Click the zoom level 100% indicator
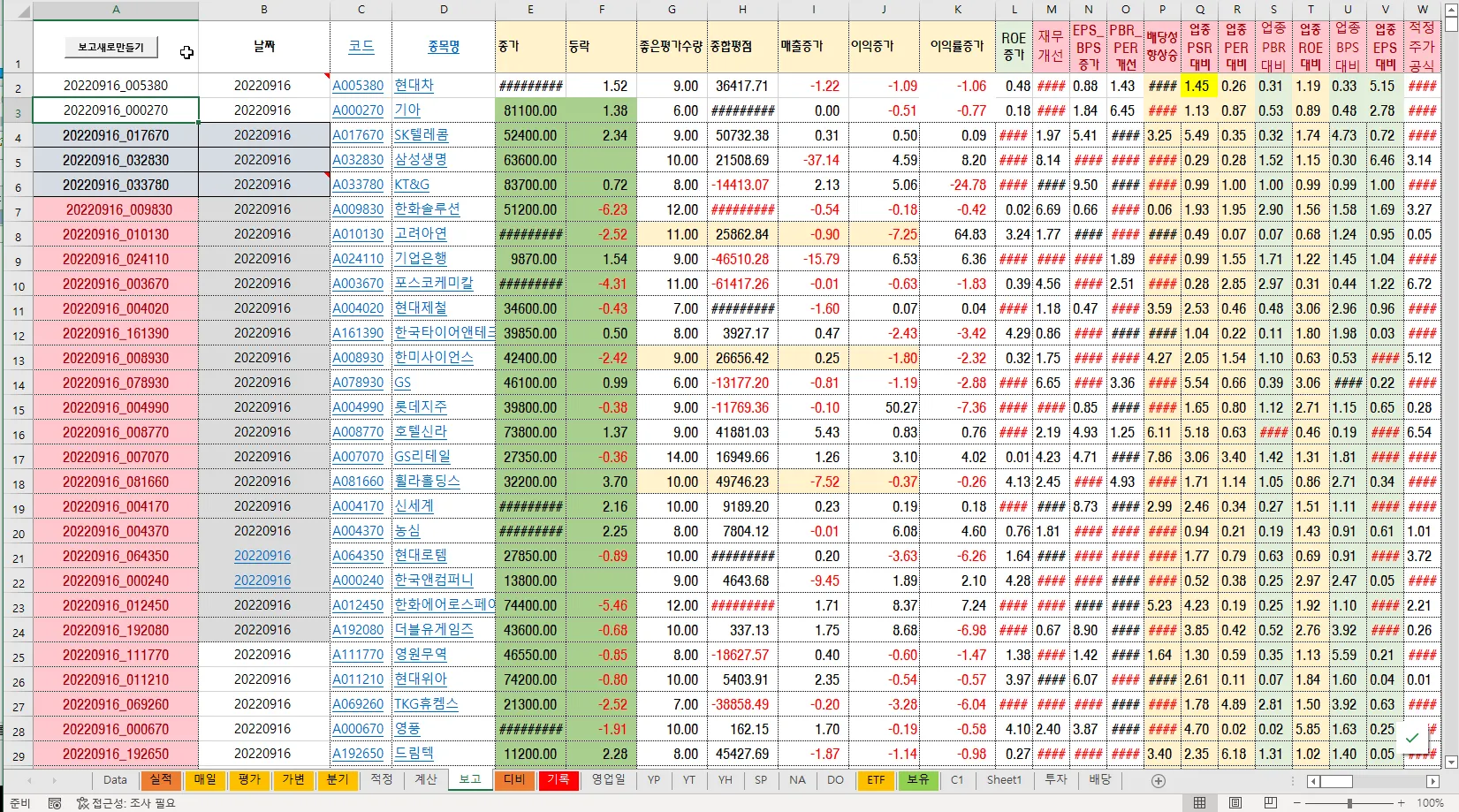1459x812 pixels. 1430,803
